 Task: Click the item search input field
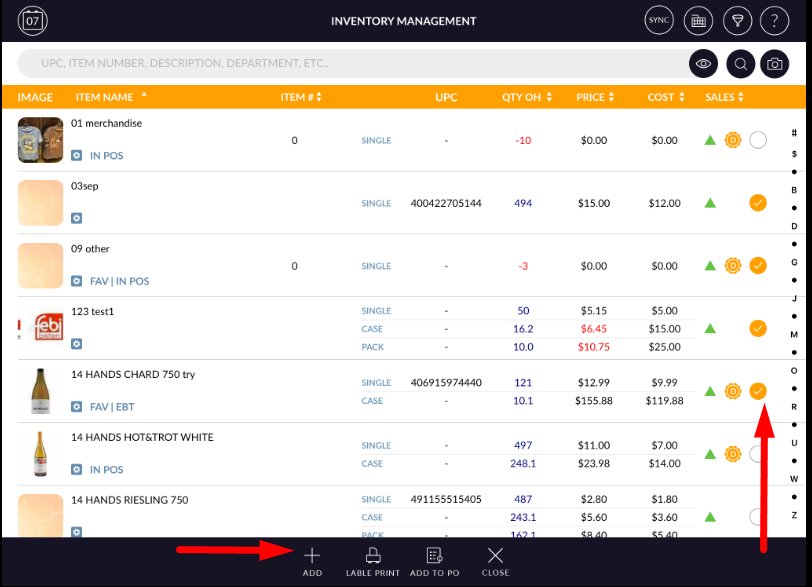350,64
